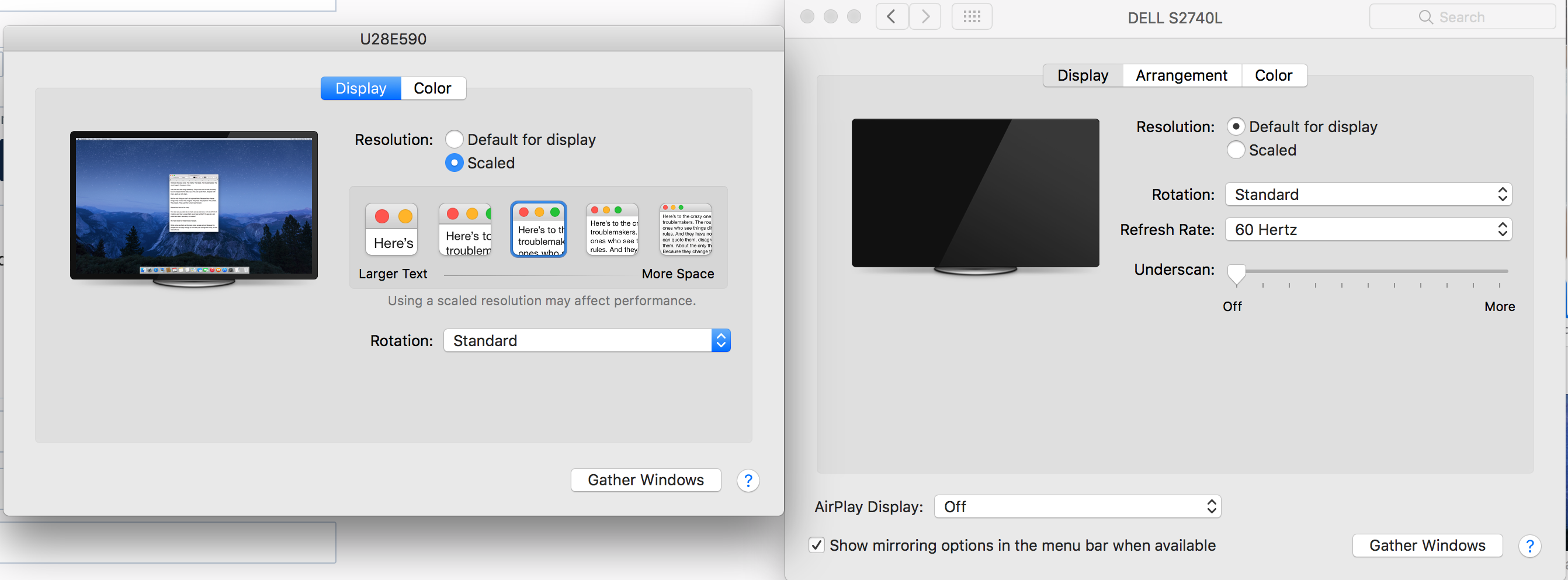Viewport: 1568px width, 580px height.
Task: Switch to Arrangement tab
Action: click(1181, 75)
